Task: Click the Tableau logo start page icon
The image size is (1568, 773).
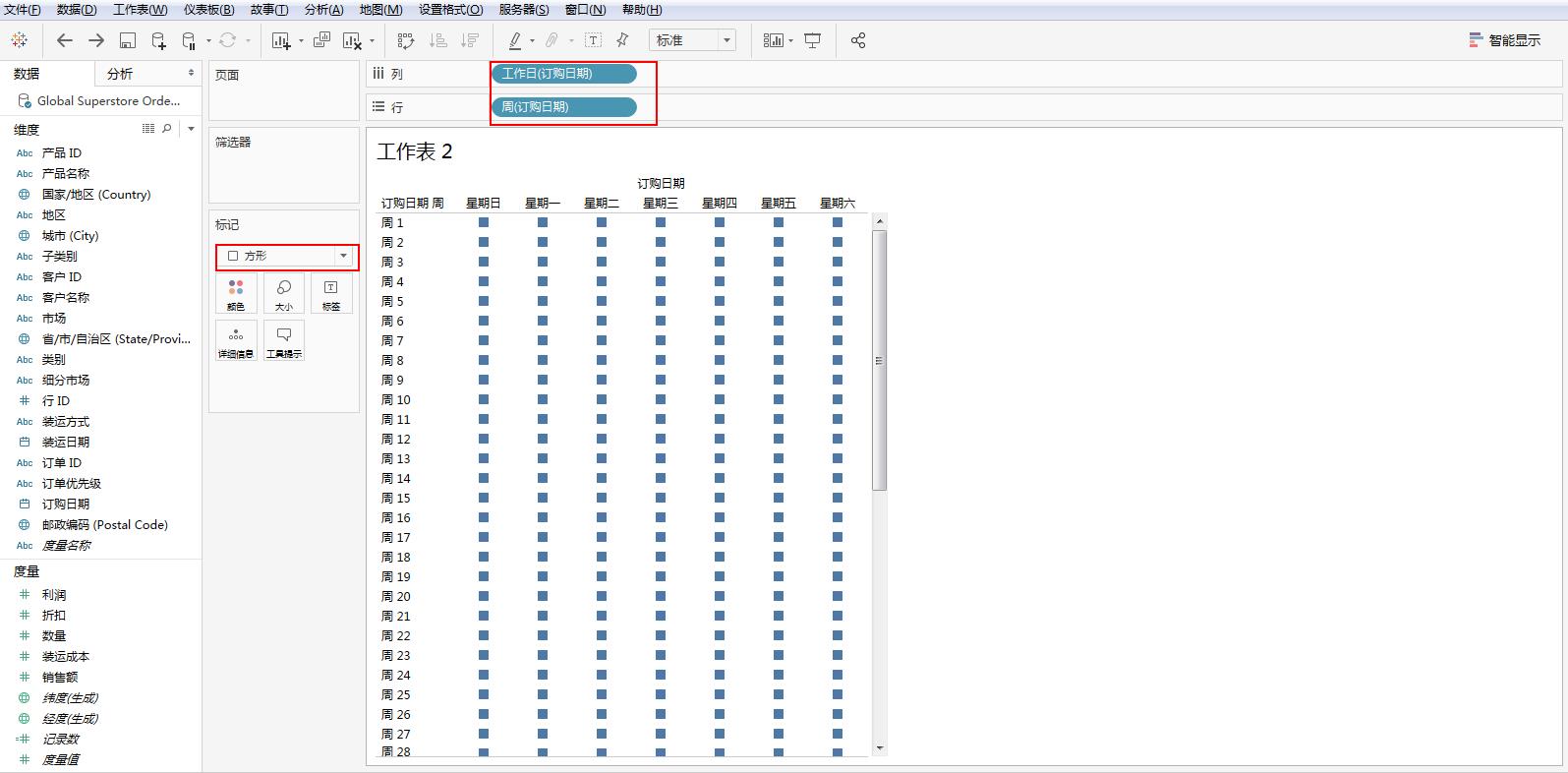Action: pyautogui.click(x=19, y=40)
